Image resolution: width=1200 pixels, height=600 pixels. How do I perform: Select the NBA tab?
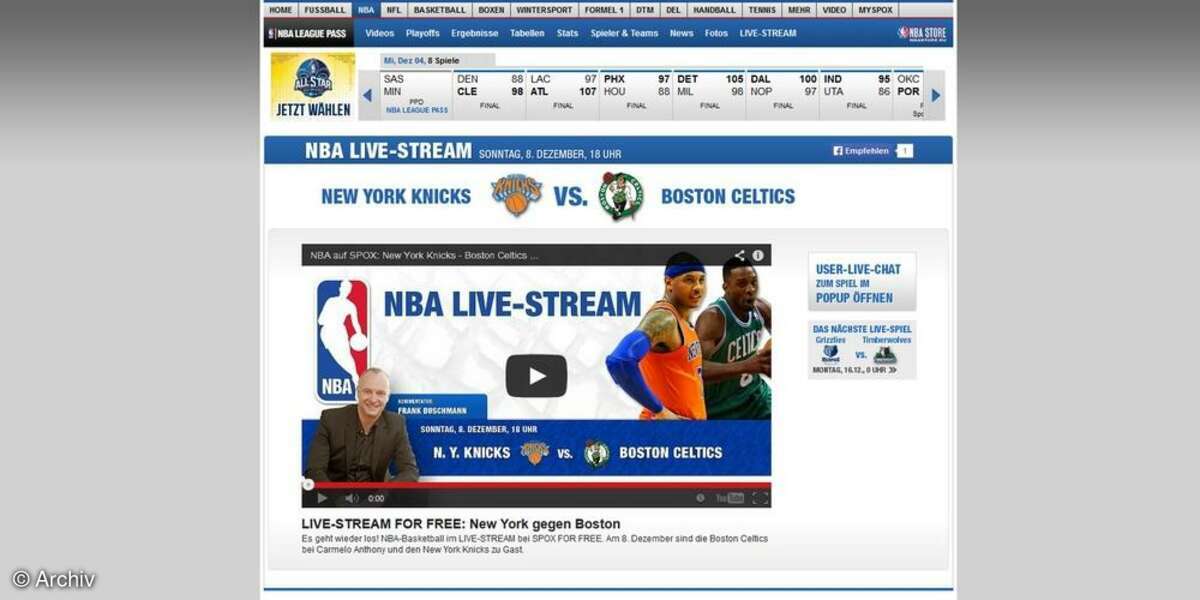[366, 10]
